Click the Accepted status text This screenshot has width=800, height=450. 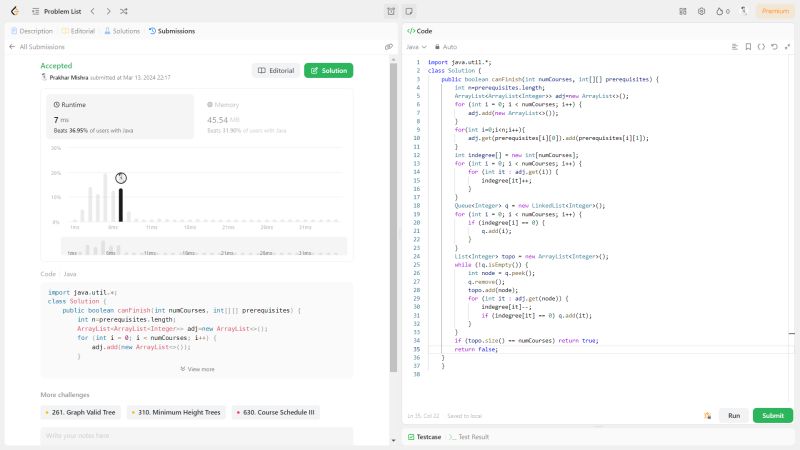56,66
